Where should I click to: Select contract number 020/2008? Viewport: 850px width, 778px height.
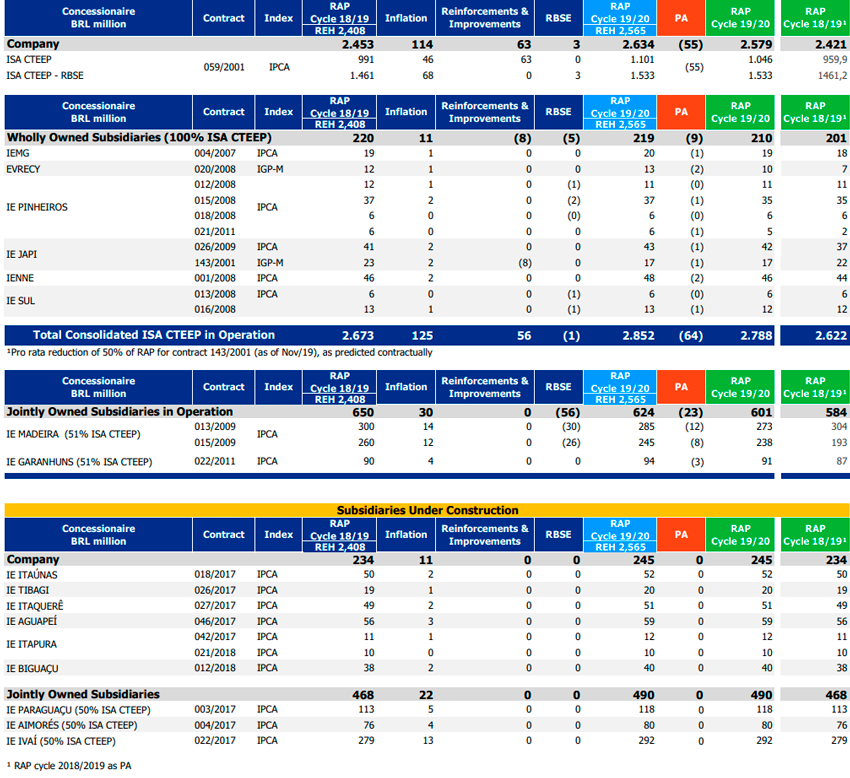pyautogui.click(x=215, y=169)
